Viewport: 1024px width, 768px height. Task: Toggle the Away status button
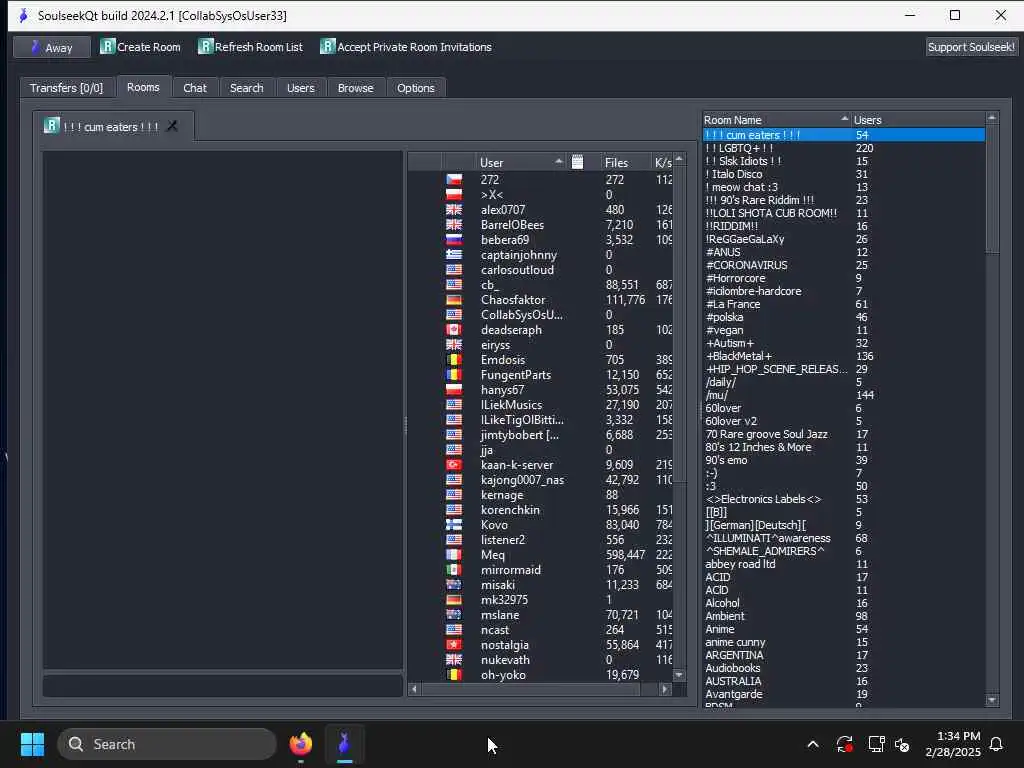pyautogui.click(x=52, y=47)
